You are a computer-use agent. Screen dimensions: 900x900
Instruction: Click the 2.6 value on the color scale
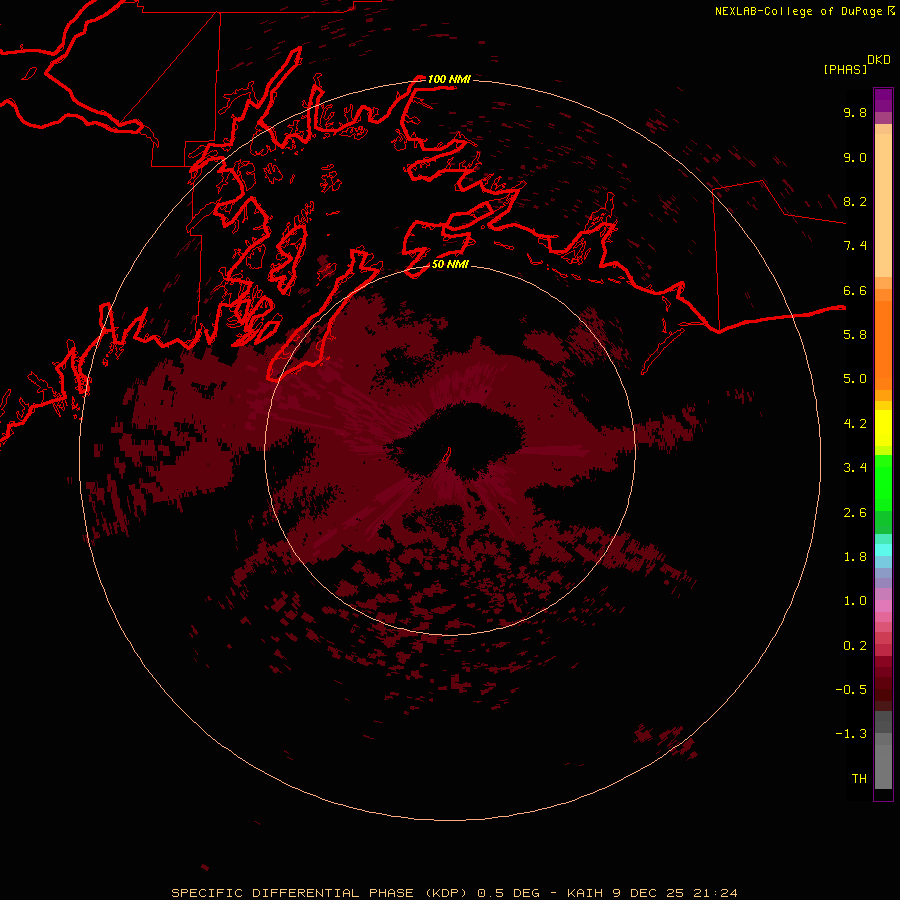pyautogui.click(x=855, y=513)
